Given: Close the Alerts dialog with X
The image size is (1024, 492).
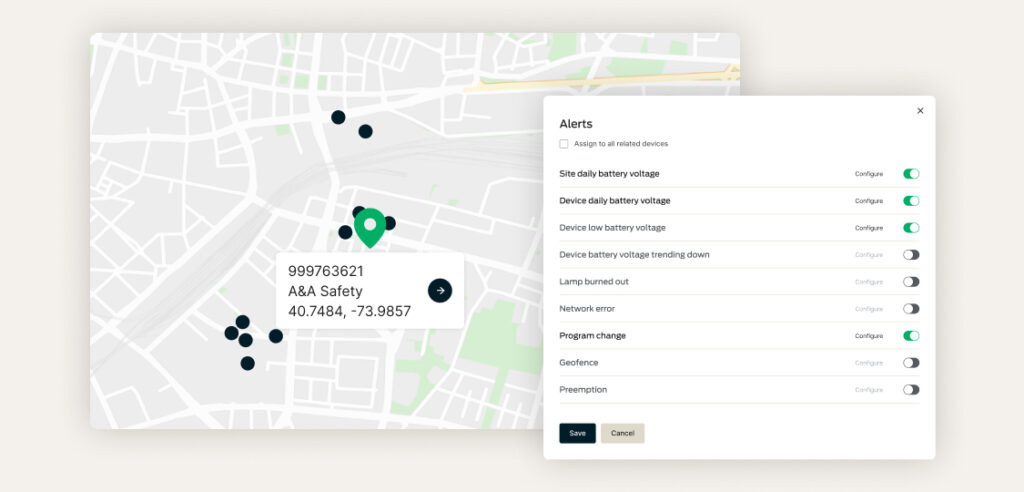Looking at the screenshot, I should [x=920, y=111].
